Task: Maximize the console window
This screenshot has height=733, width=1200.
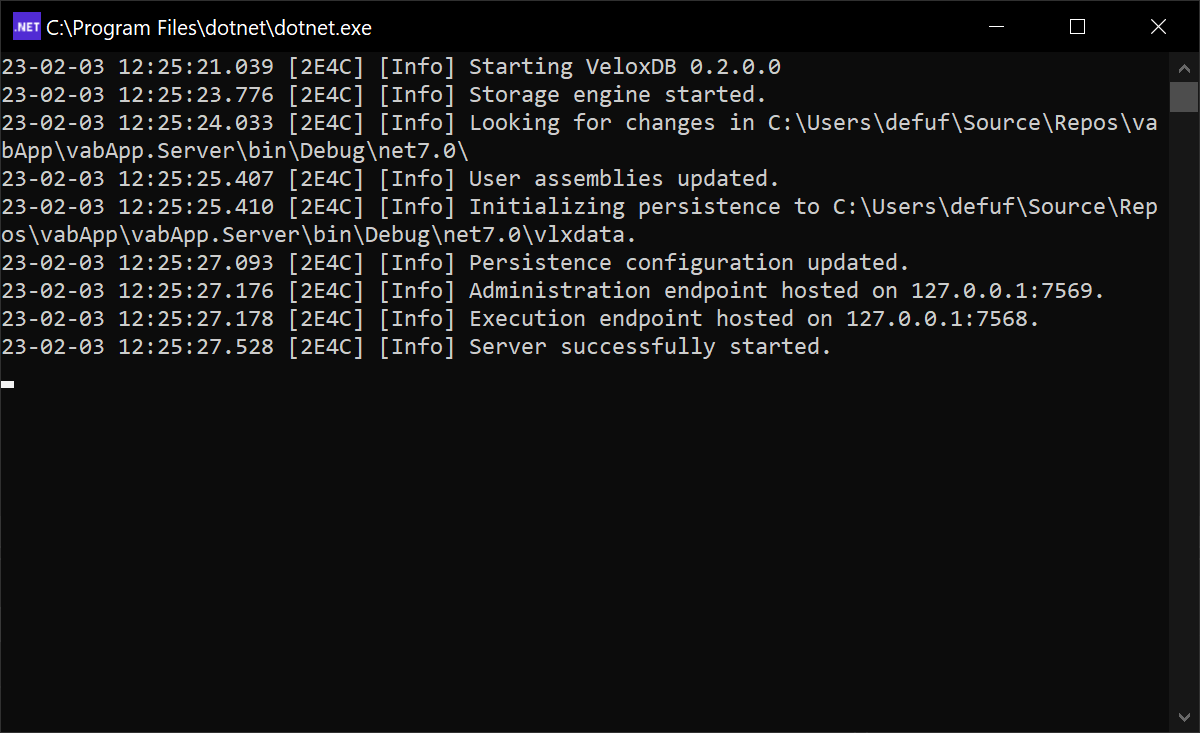Action: [1077, 27]
